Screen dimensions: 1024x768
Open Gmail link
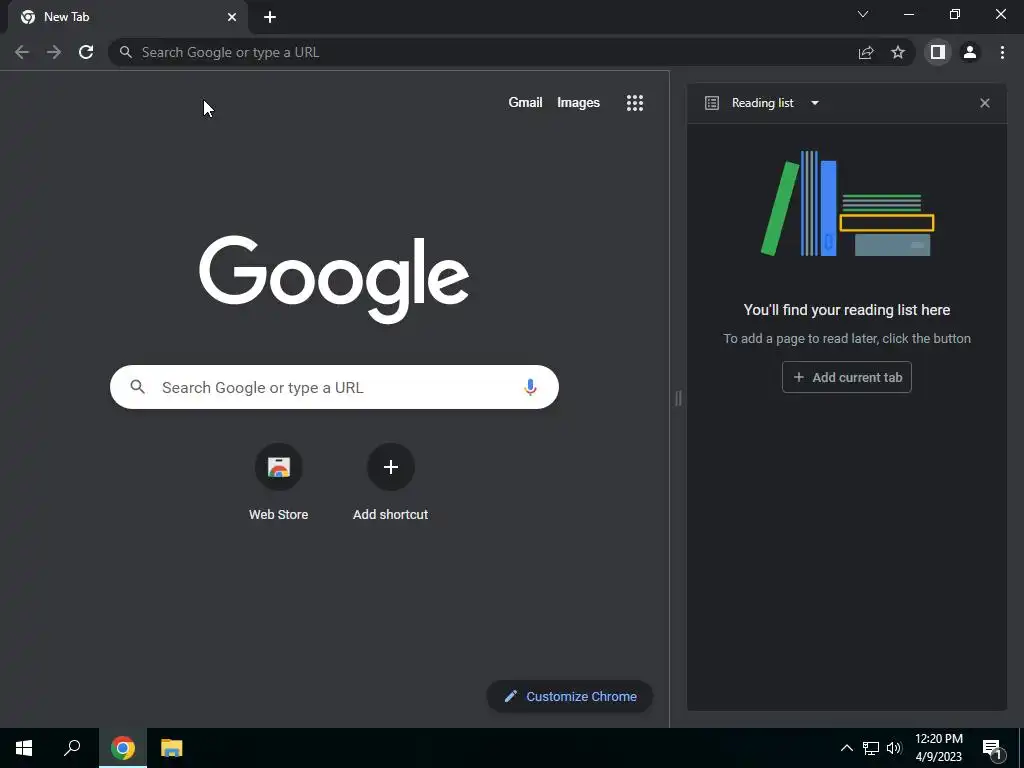[525, 103]
